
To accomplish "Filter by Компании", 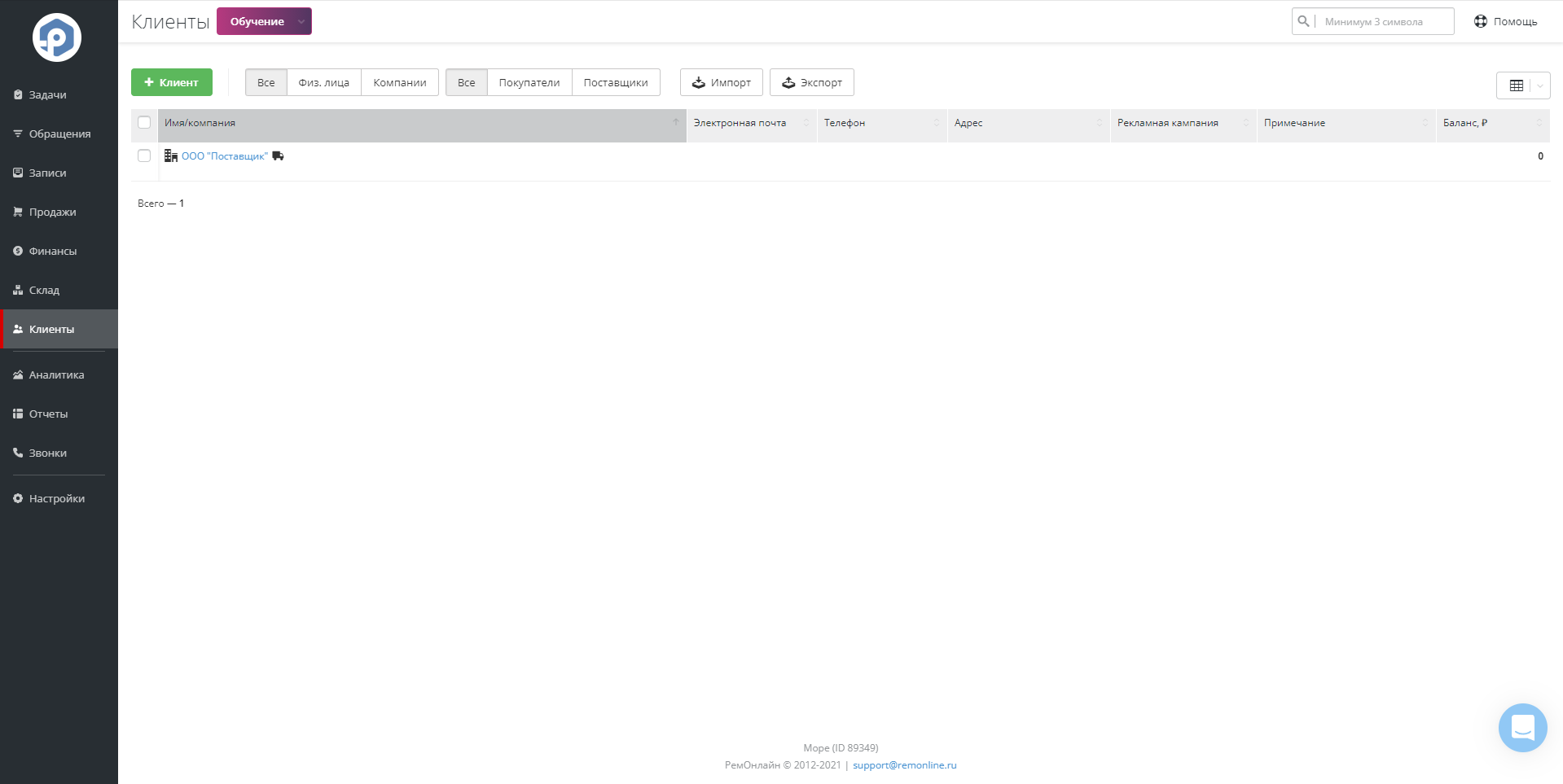I will [x=400, y=82].
